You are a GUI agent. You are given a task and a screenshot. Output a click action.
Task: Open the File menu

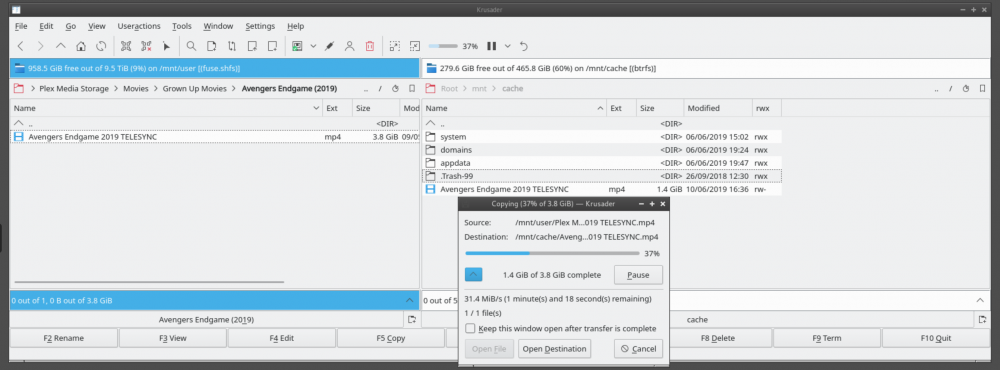point(21,26)
